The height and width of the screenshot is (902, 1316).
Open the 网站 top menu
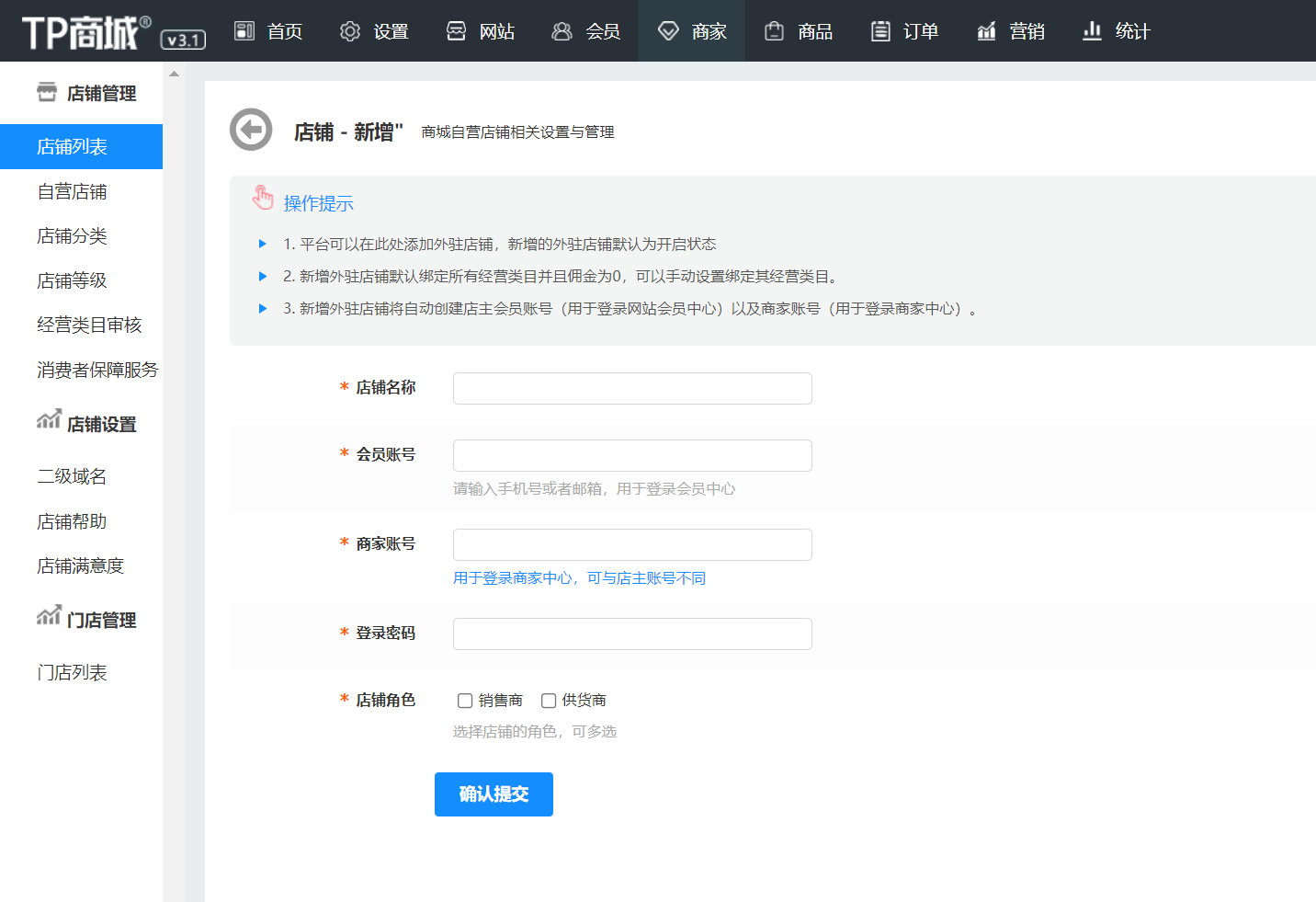pos(480,31)
